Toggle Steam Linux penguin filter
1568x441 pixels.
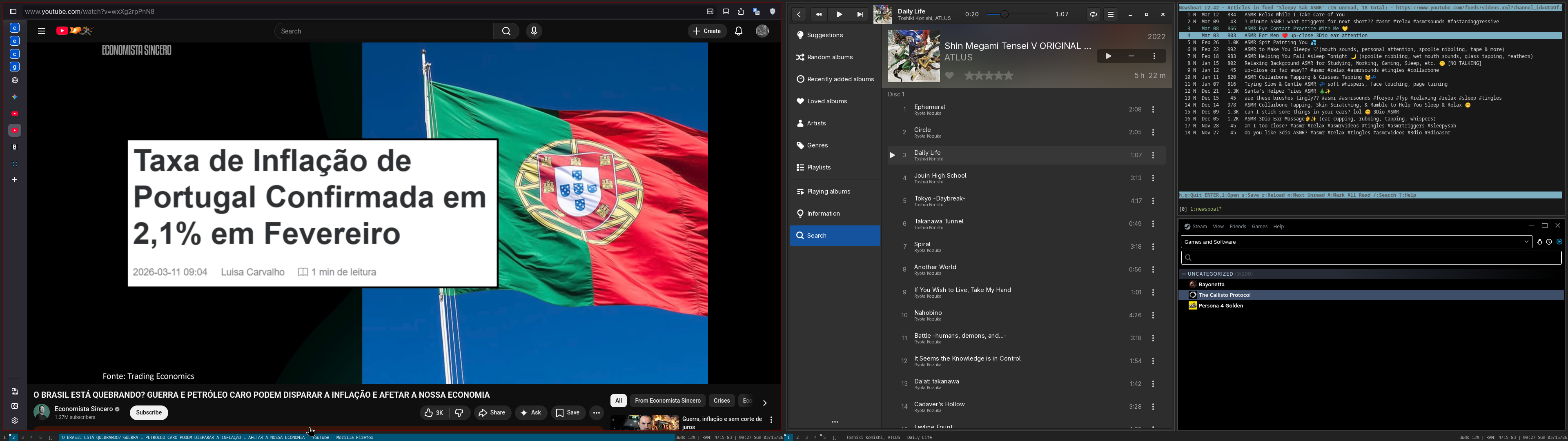(x=1539, y=243)
